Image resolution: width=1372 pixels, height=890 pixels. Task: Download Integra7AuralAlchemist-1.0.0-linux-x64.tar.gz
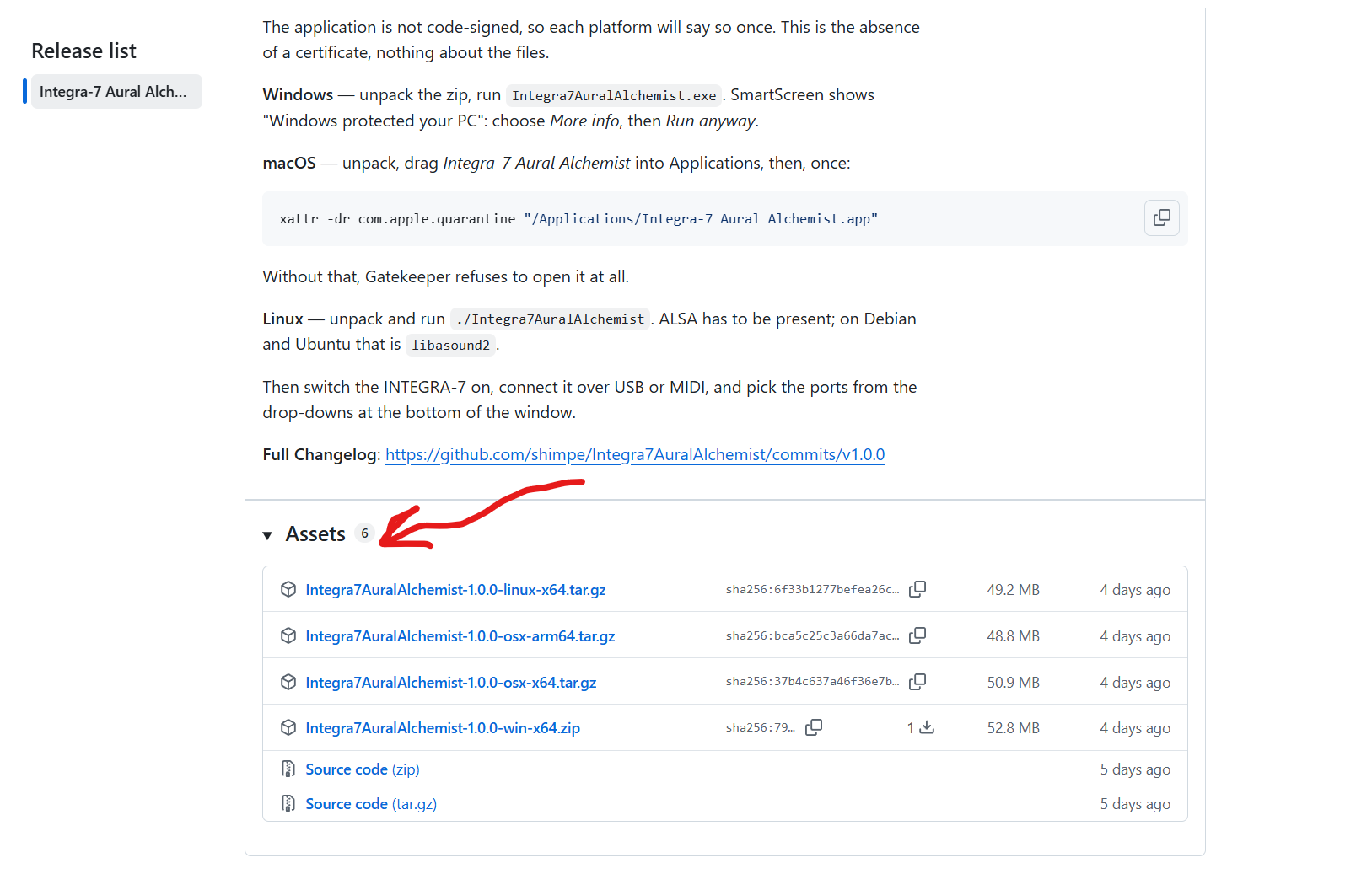click(x=455, y=590)
